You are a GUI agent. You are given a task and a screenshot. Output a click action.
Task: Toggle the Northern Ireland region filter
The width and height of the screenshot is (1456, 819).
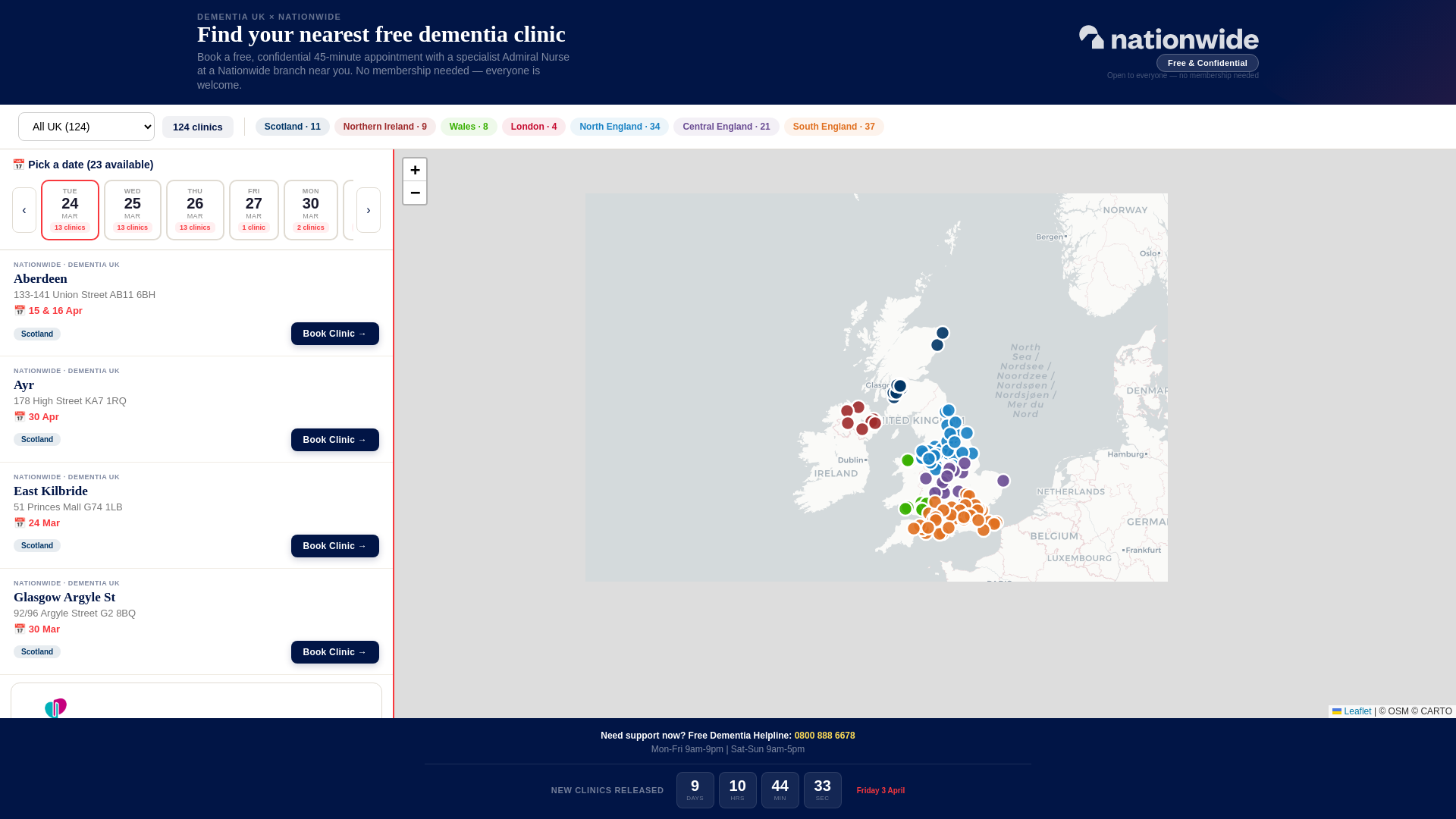pyautogui.click(x=384, y=127)
